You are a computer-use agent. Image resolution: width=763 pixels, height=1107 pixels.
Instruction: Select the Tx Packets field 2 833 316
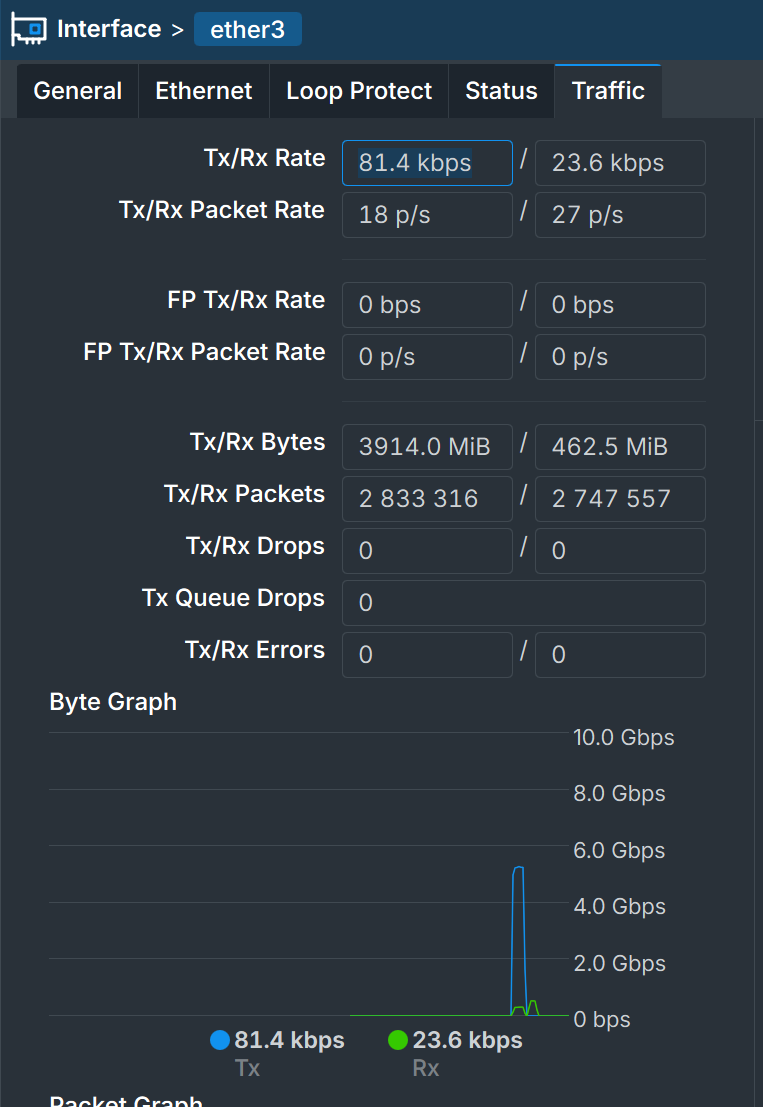pos(427,499)
